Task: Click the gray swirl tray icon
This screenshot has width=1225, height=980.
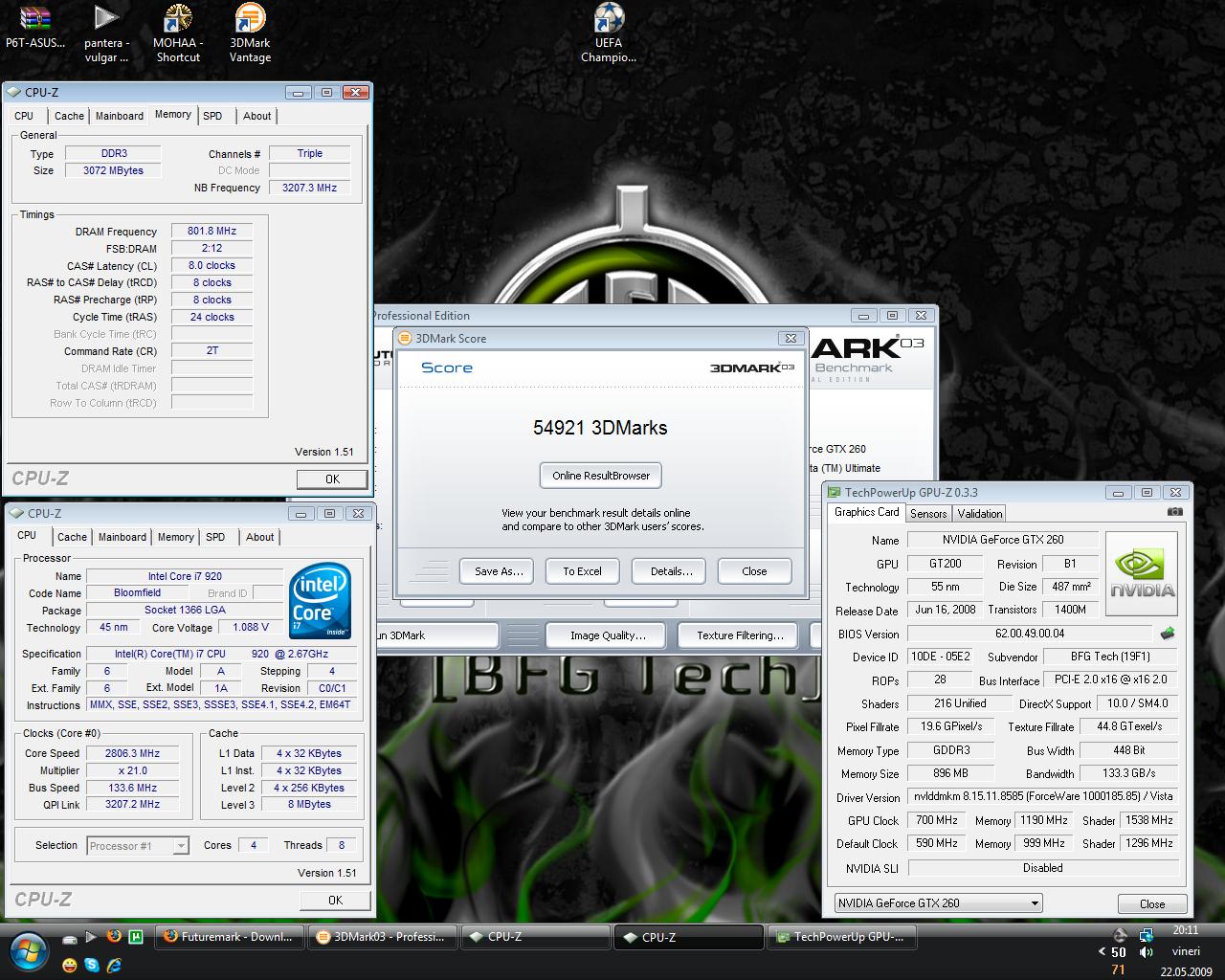Action: pos(1120,935)
